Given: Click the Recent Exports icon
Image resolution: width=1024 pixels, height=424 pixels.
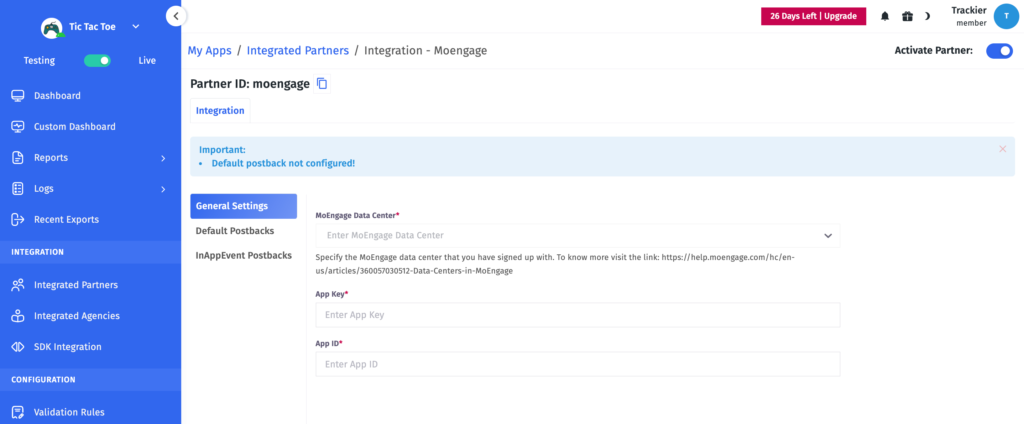Looking at the screenshot, I should 18,220.
